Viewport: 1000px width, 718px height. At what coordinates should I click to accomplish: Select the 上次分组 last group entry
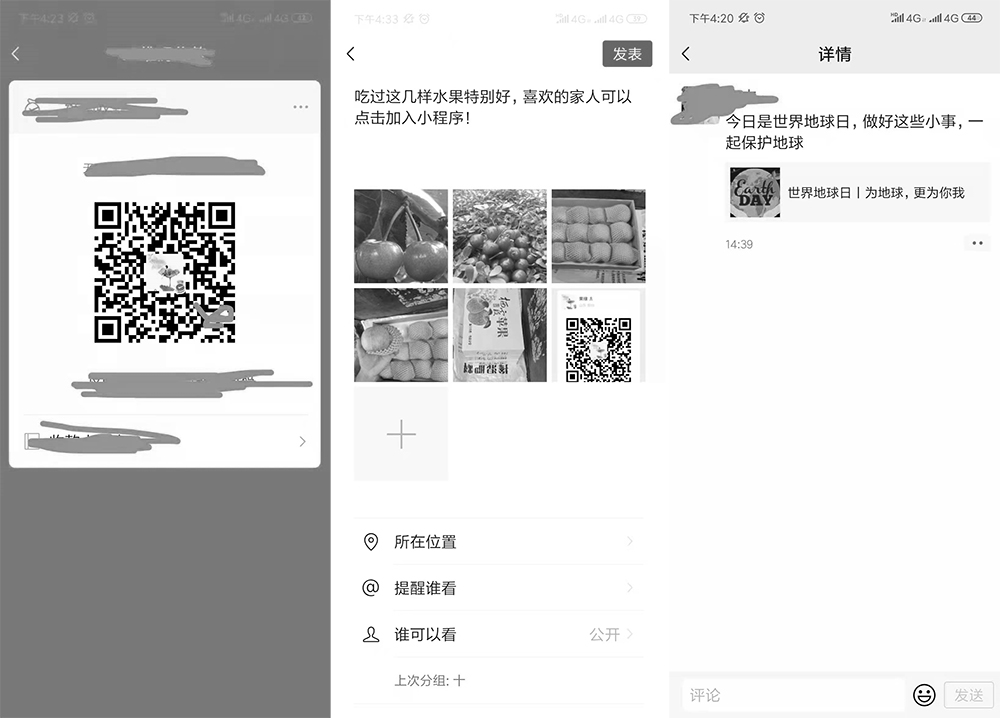(429, 680)
